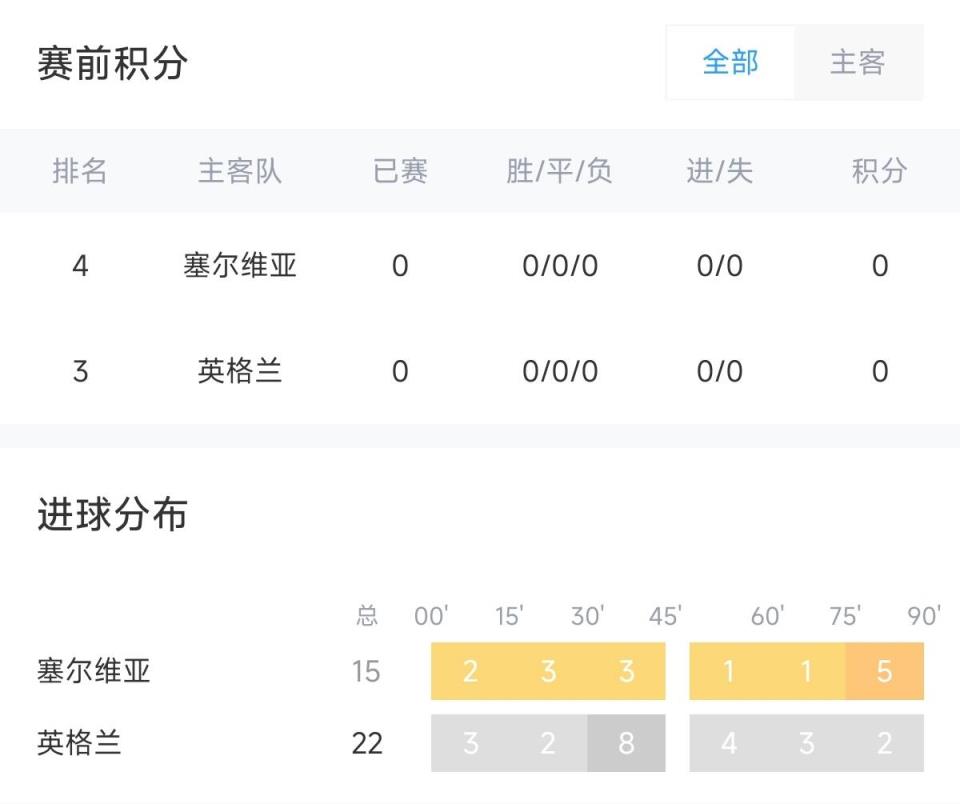Select England's 45'-60' goal cell showing 4
Screen dimensions: 960x804
[728, 744]
